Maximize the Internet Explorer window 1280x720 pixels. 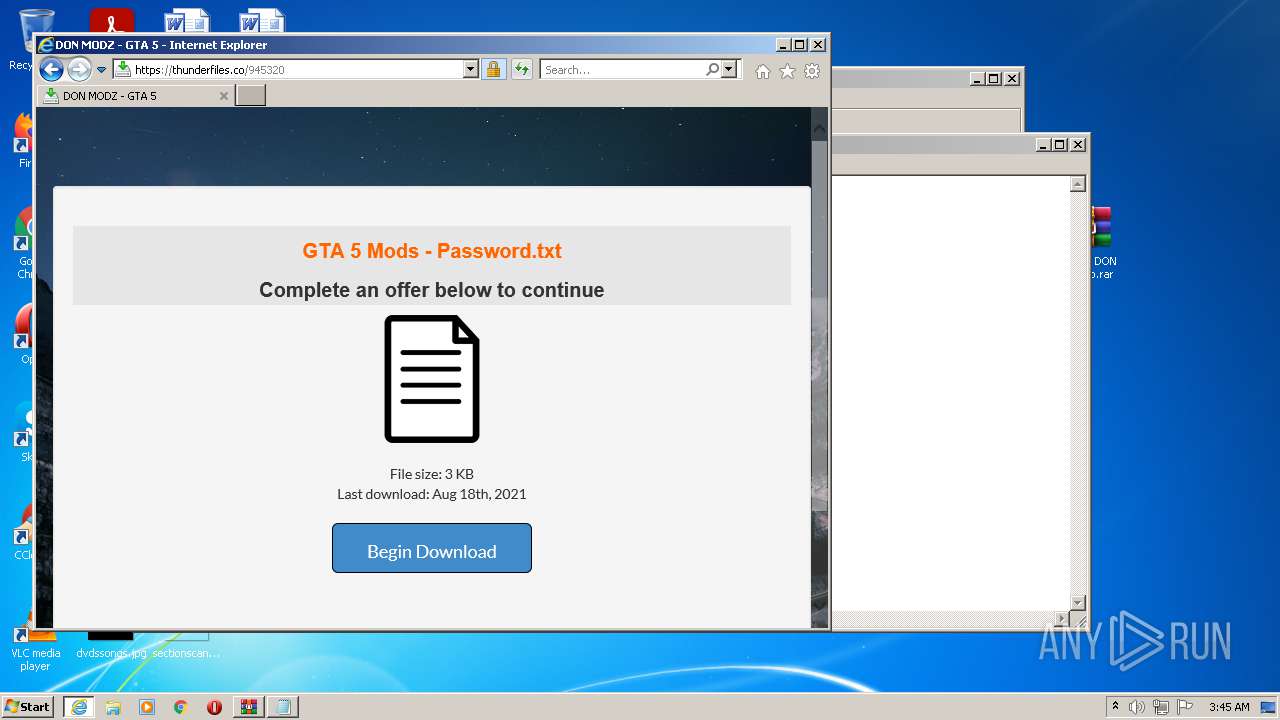pos(799,44)
